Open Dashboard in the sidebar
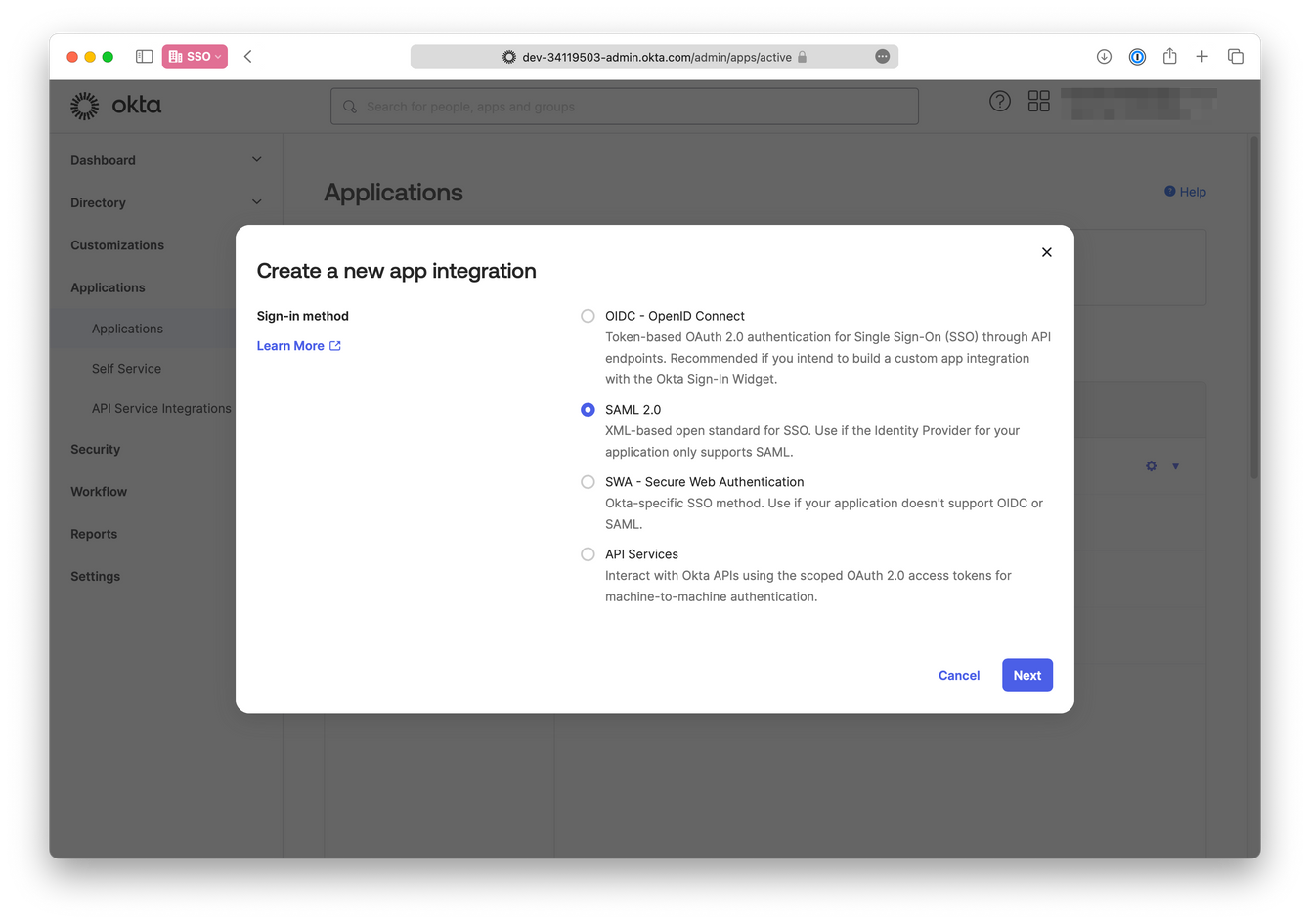 click(103, 160)
